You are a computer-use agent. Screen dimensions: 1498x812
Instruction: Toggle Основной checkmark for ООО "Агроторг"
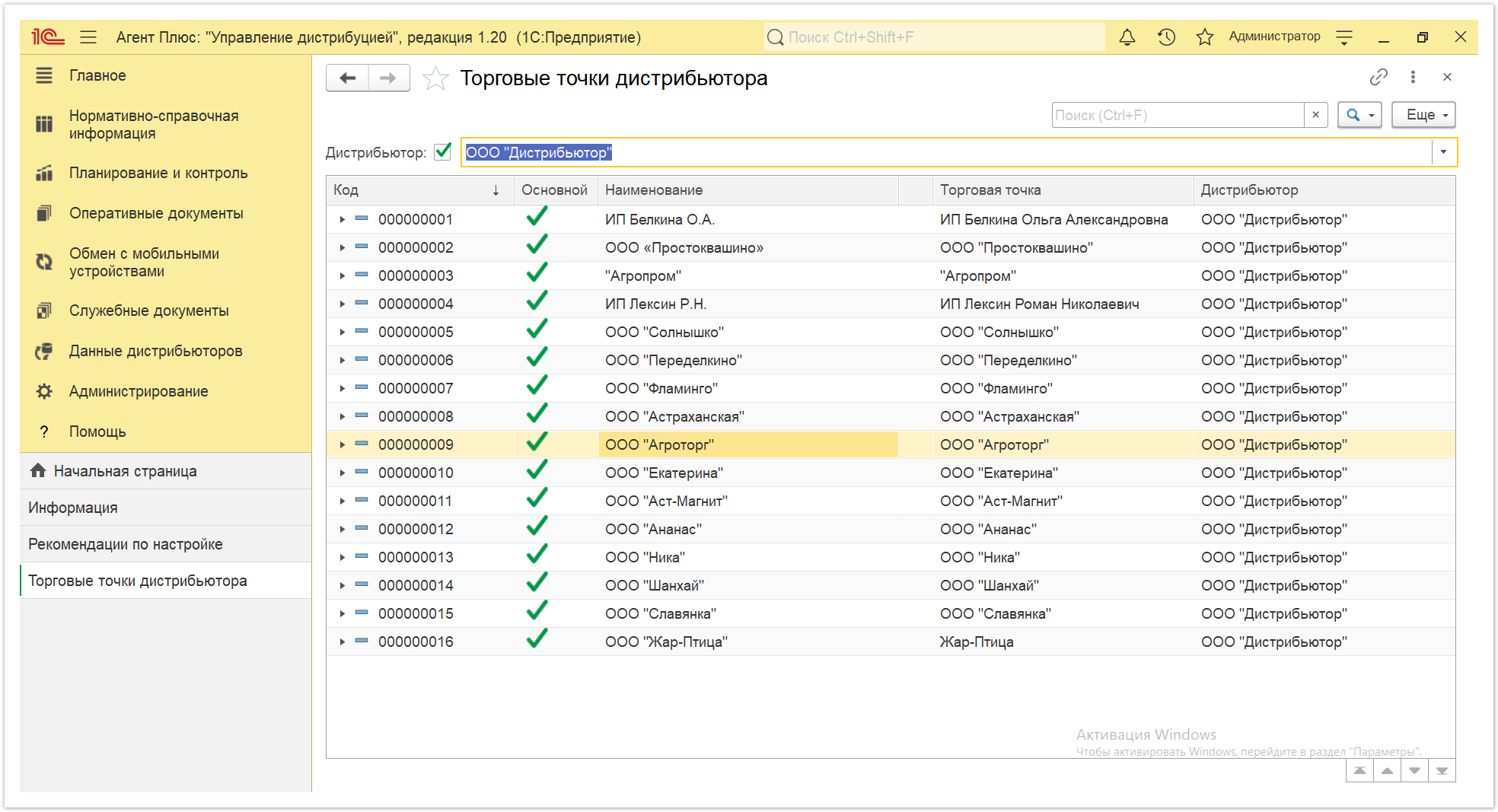[x=537, y=443]
